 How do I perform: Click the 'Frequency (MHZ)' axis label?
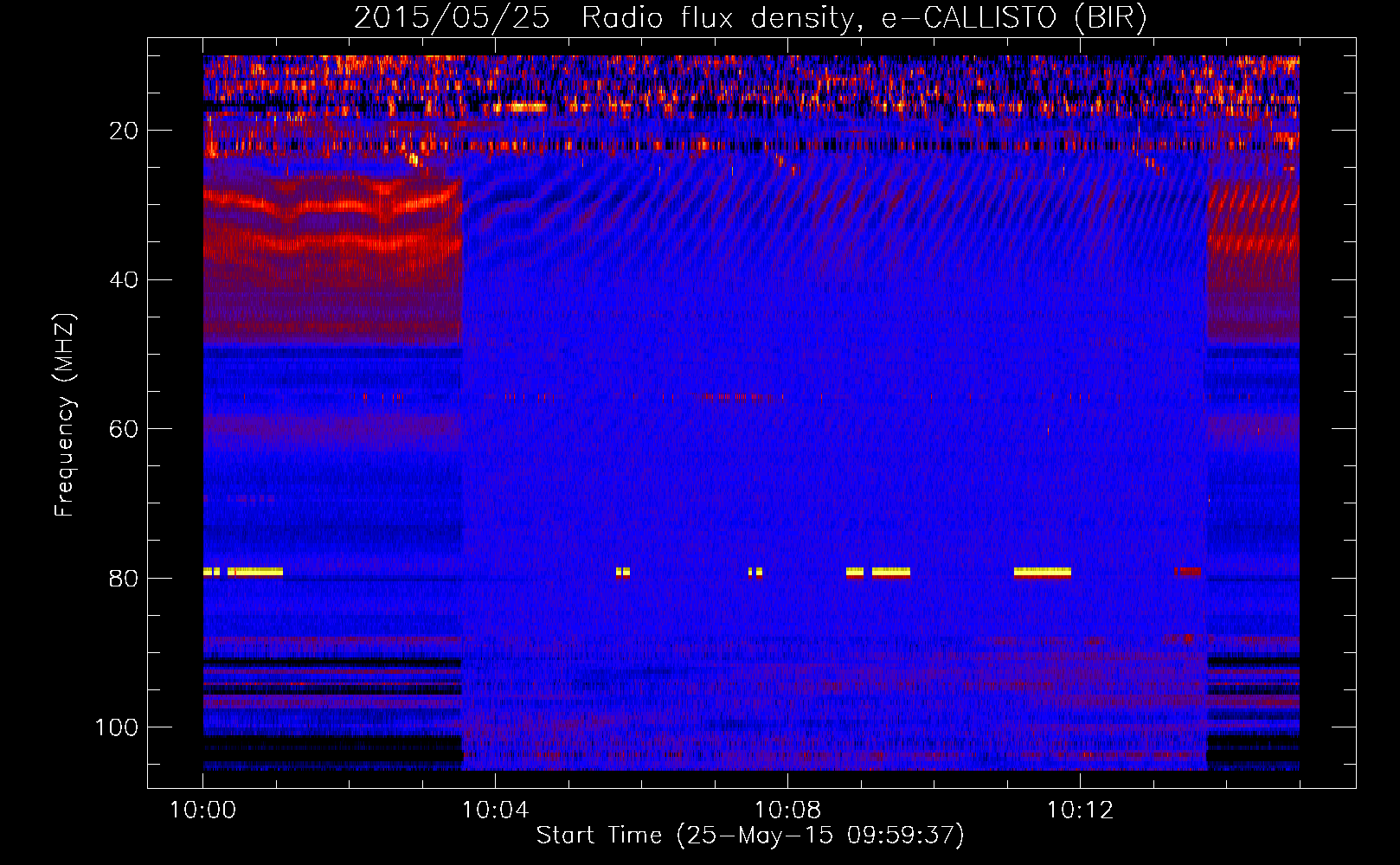point(64,415)
